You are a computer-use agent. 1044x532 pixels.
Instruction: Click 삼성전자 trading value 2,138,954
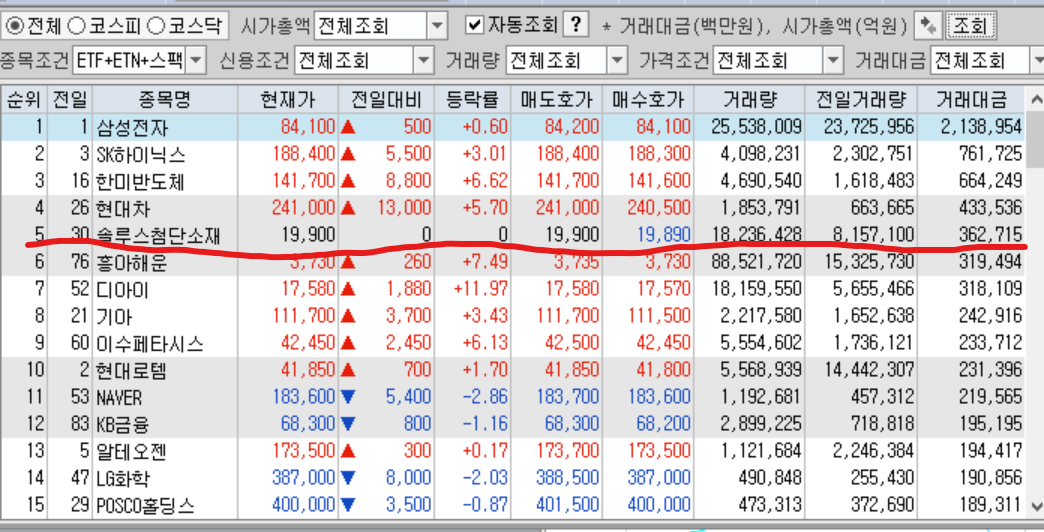pyautogui.click(x=981, y=127)
